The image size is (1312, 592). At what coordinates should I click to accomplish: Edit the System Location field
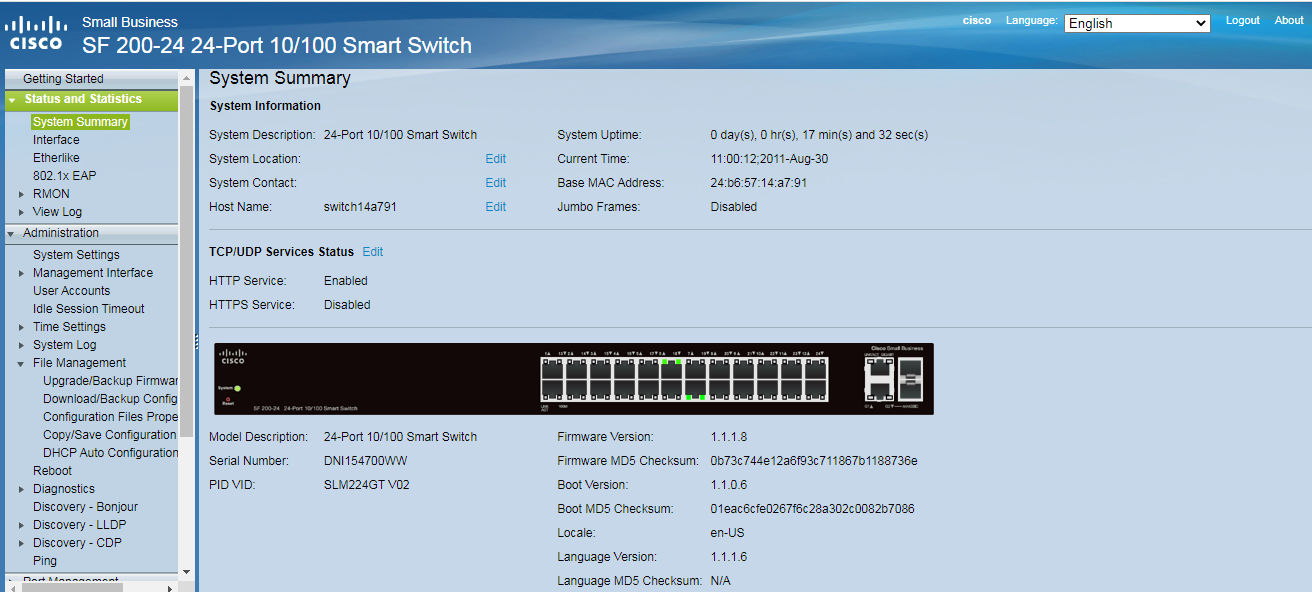pyautogui.click(x=495, y=158)
